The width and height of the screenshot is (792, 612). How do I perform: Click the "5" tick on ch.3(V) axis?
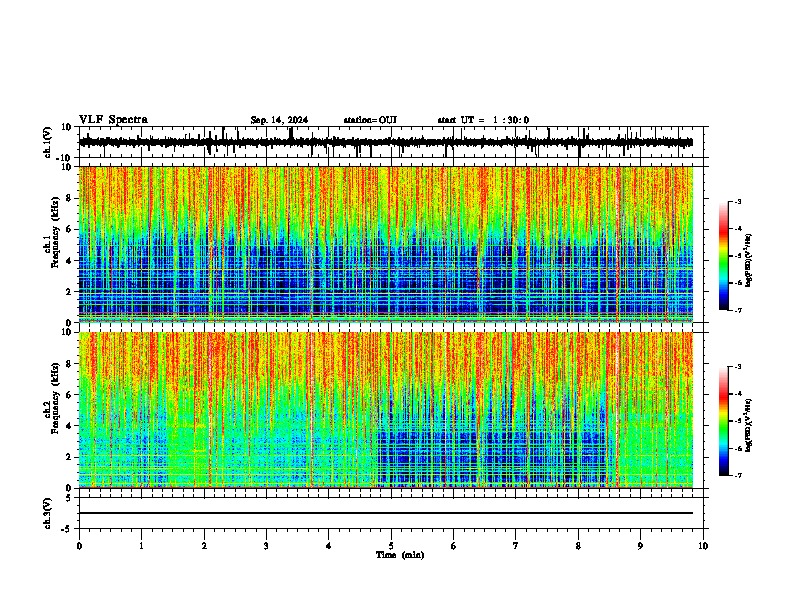coord(69,498)
